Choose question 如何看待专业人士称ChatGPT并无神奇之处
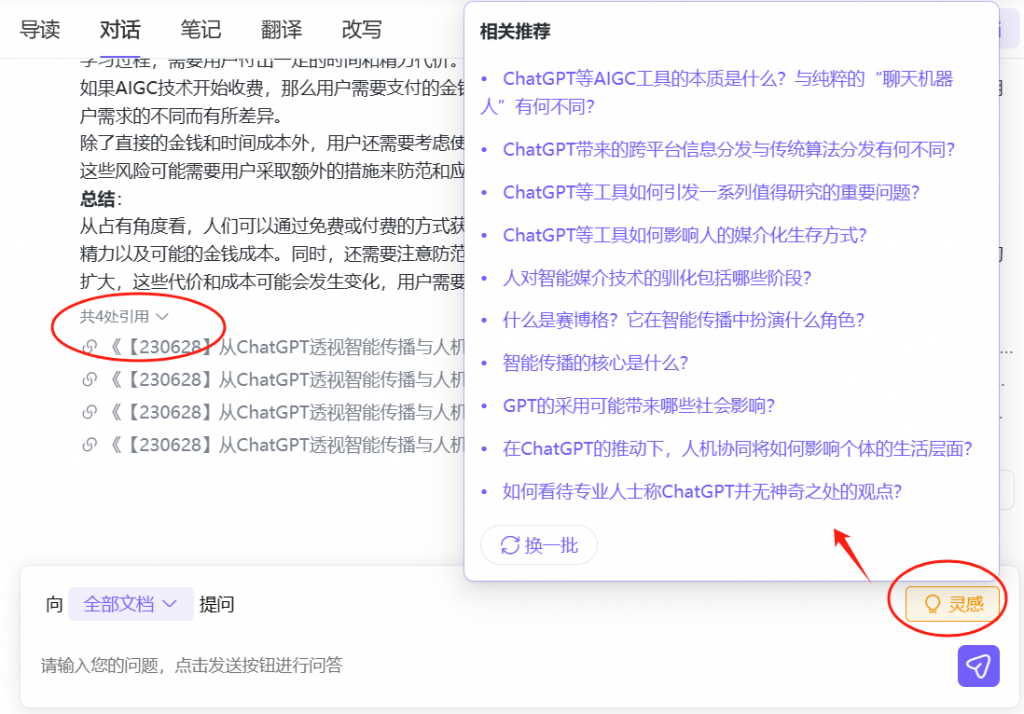Viewport: 1024px width, 714px height. click(701, 491)
